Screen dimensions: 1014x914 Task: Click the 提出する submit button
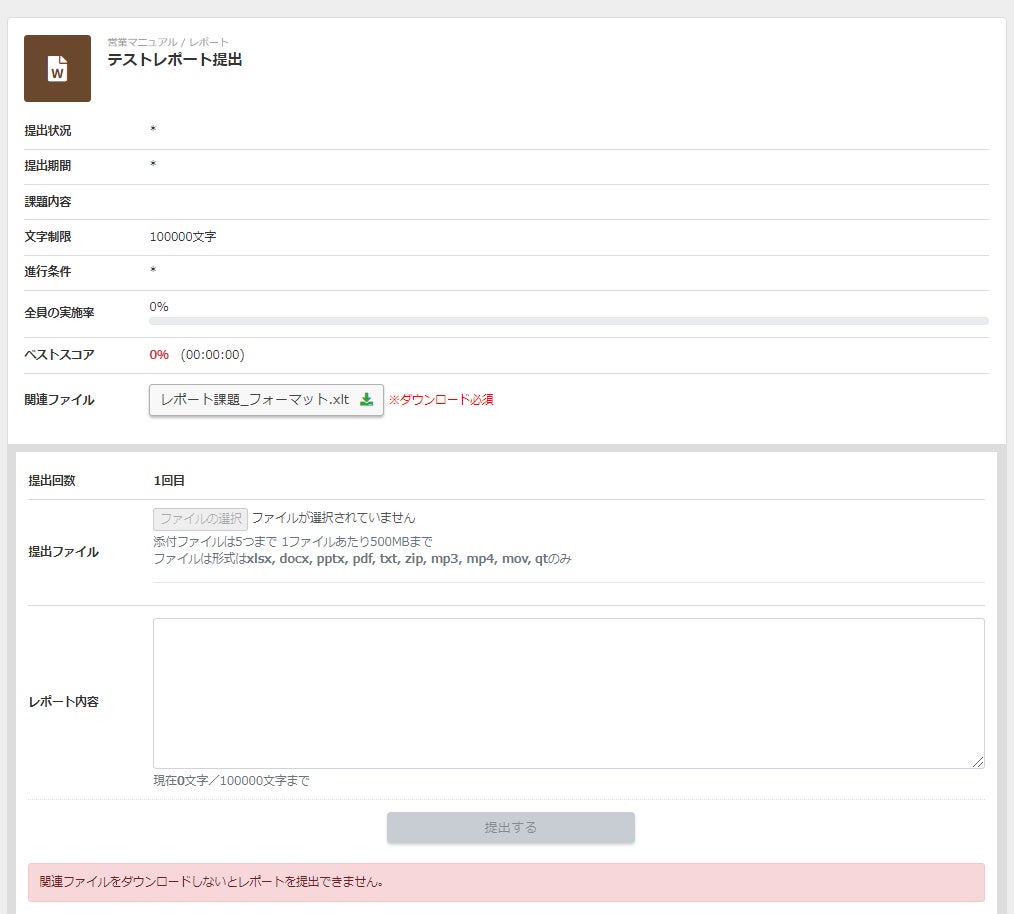tap(511, 827)
